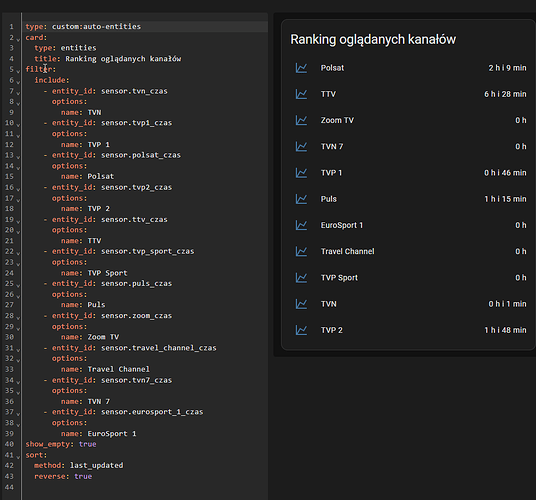
Task: Collapse the sort block fold arrow
Action: pyautogui.click(x=18, y=457)
